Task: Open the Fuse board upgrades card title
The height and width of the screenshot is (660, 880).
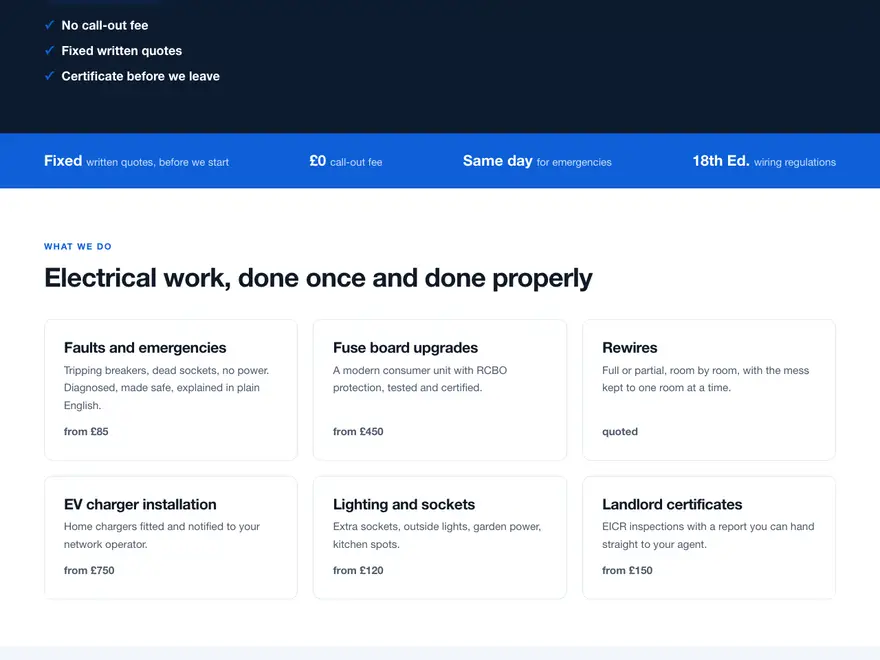Action: point(405,348)
